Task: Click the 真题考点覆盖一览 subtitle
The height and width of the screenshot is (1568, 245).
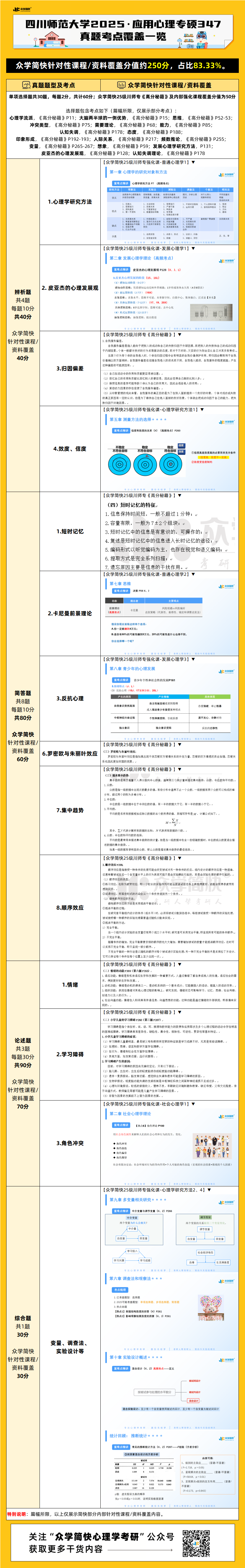Action: click(x=123, y=37)
